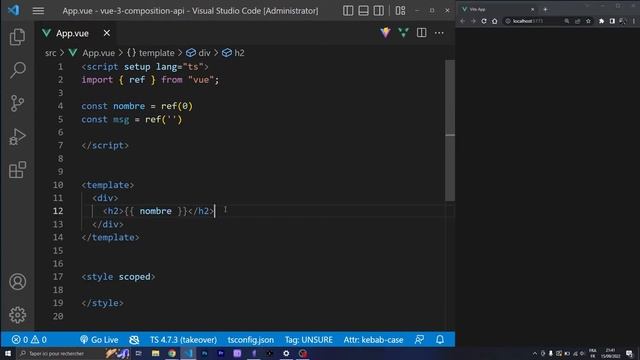The width and height of the screenshot is (640, 360).
Task: Click the editor vertical scrollbar
Action: [x=450, y=131]
